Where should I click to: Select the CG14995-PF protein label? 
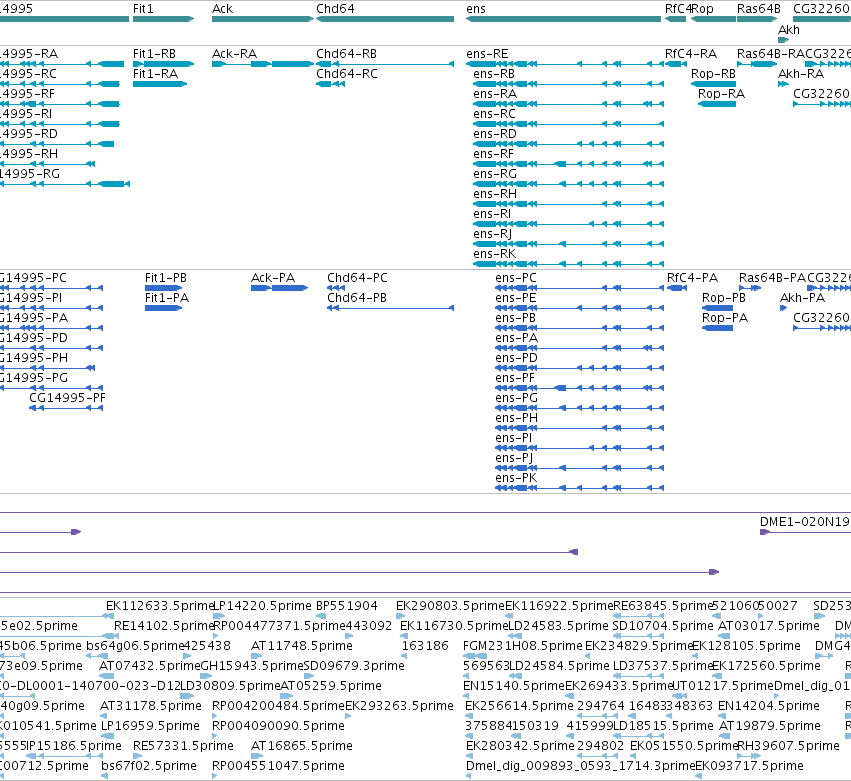point(67,398)
